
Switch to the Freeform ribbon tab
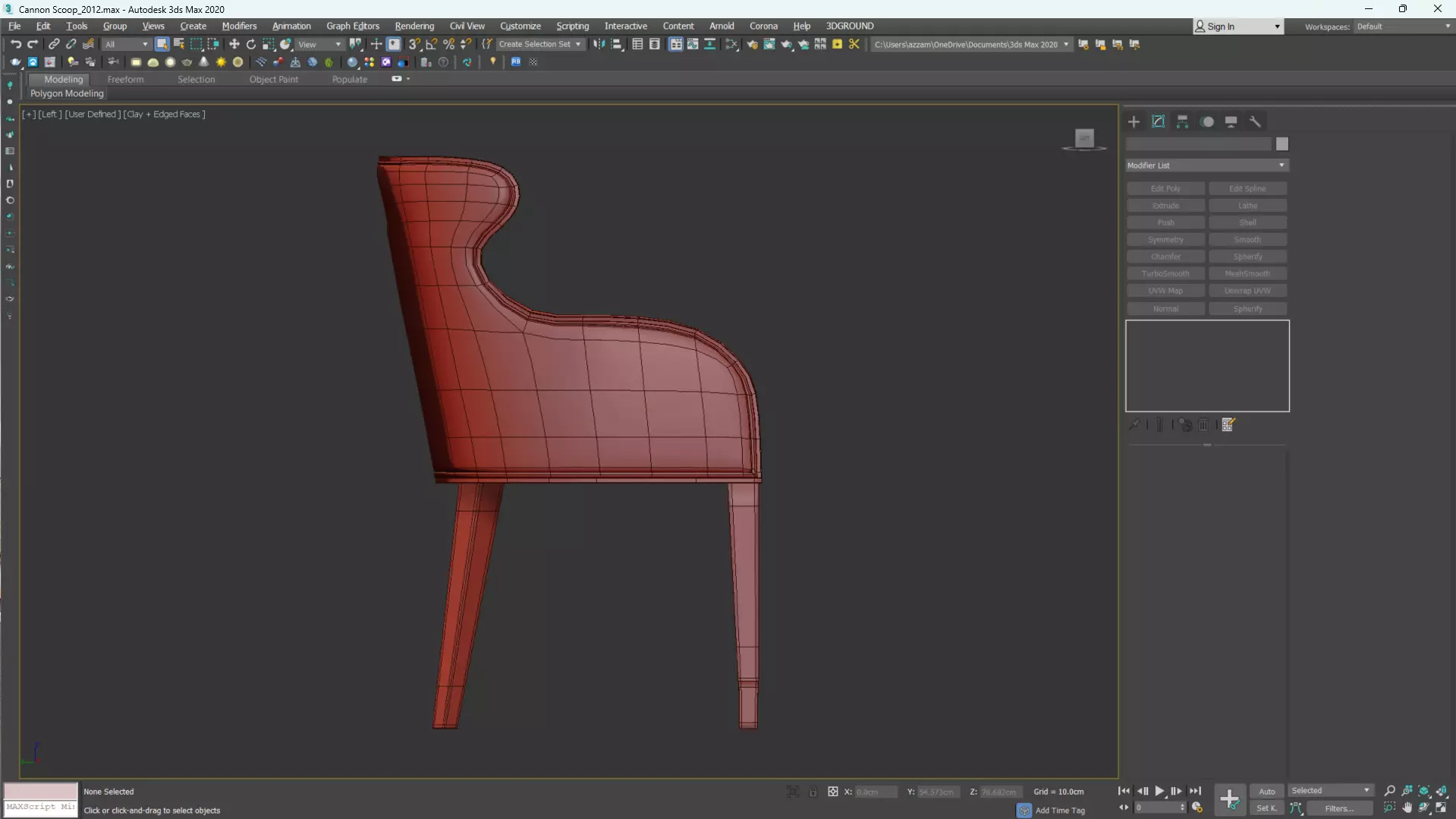[125, 79]
